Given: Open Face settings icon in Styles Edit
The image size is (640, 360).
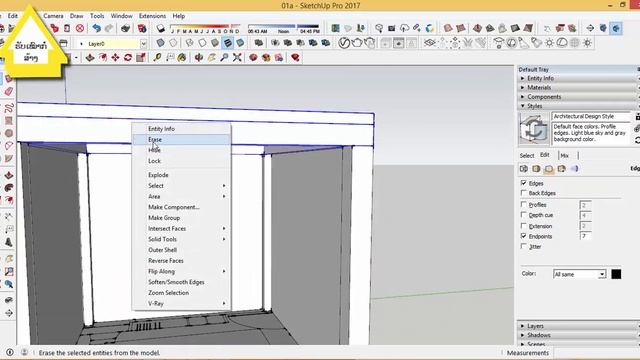Looking at the screenshot, I should pos(536,169).
